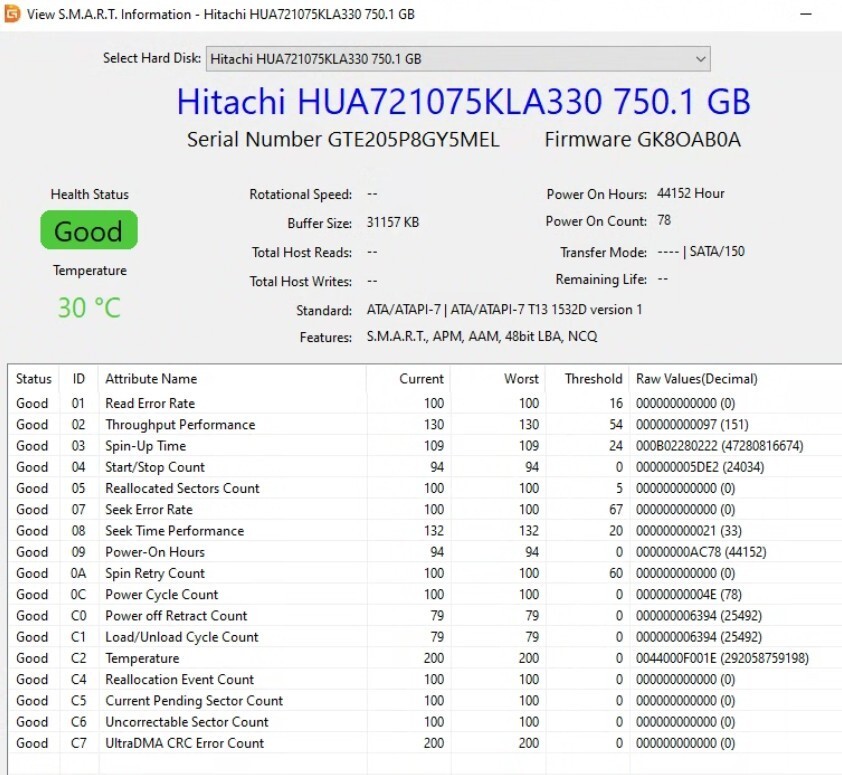The height and width of the screenshot is (775, 842).
Task: Click raw value 00000000004E (78)
Action: click(x=688, y=594)
